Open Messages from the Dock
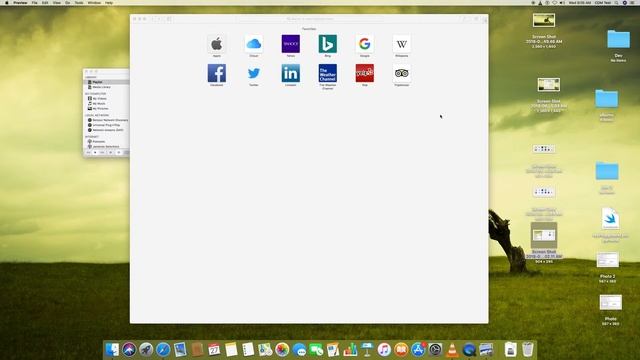The height and width of the screenshot is (360, 640). click(299, 350)
